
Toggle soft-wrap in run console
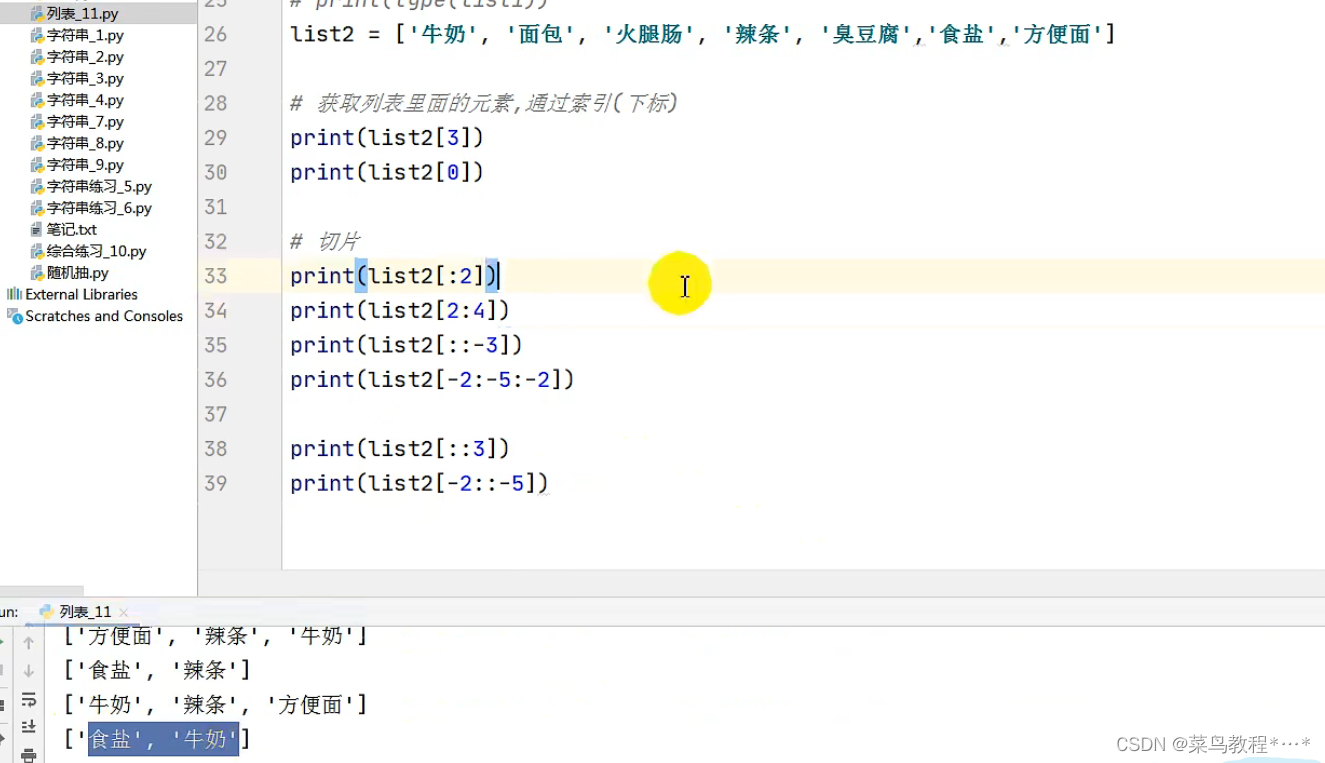(29, 699)
